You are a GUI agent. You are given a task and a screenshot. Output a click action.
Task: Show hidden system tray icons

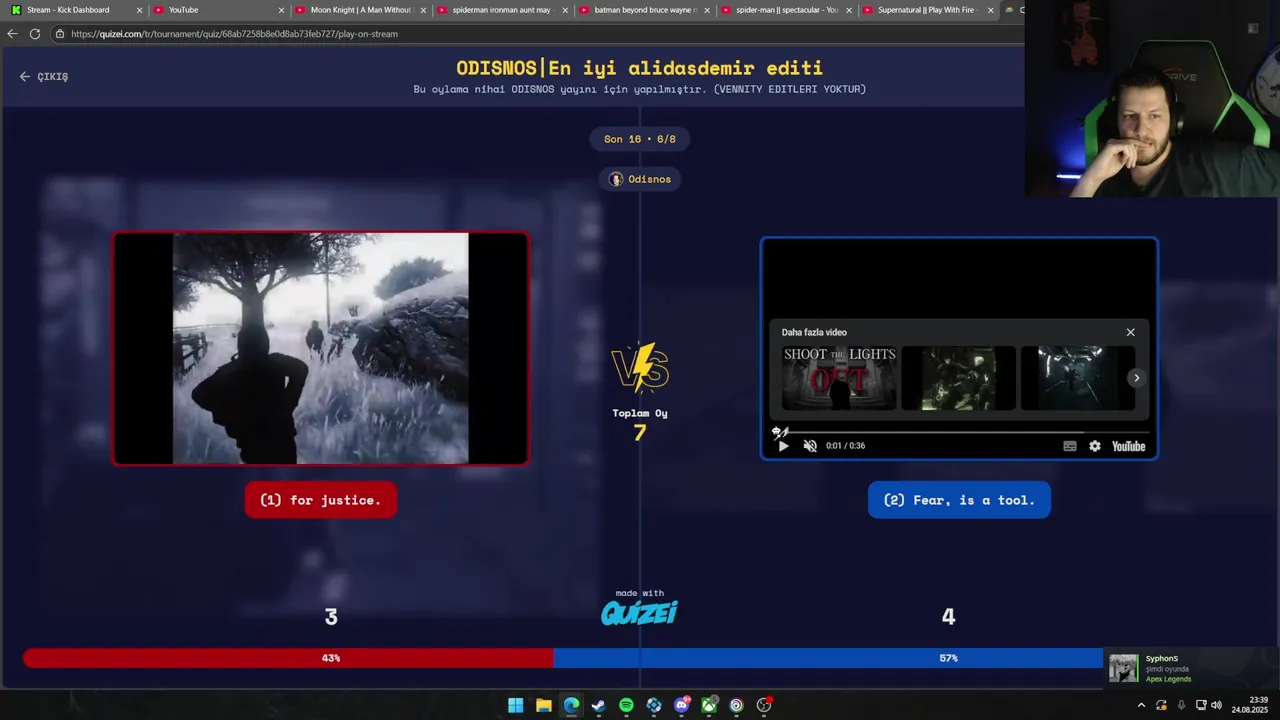tap(1141, 705)
